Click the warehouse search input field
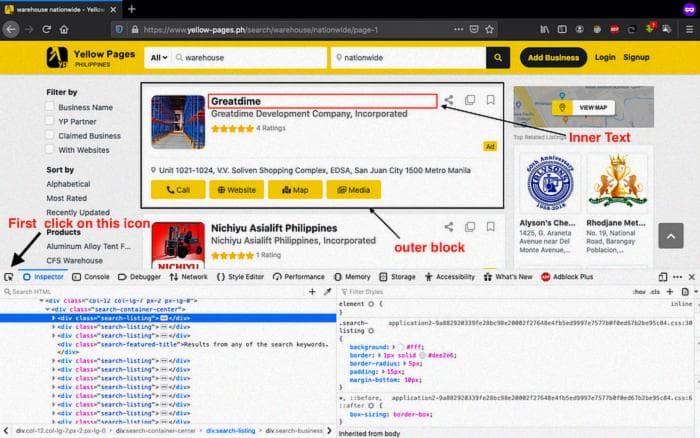The image size is (700, 438). [x=250, y=58]
